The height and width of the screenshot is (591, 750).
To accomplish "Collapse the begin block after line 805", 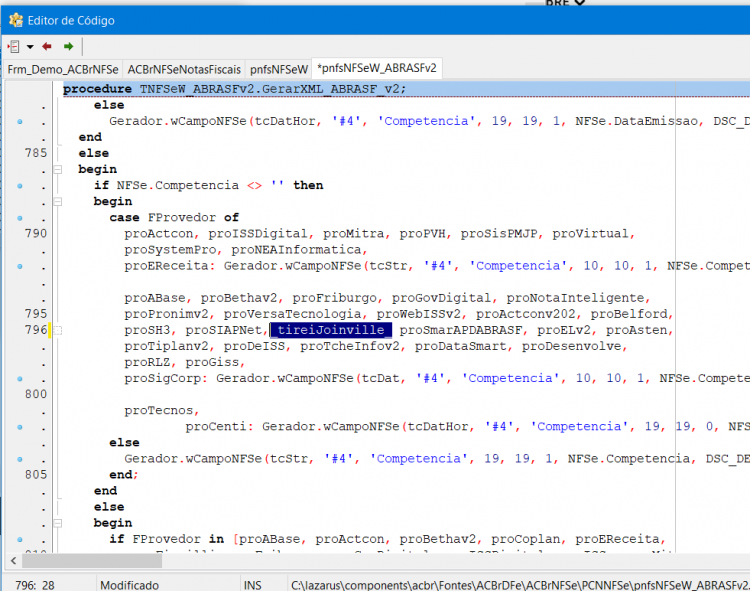I will pos(58,523).
